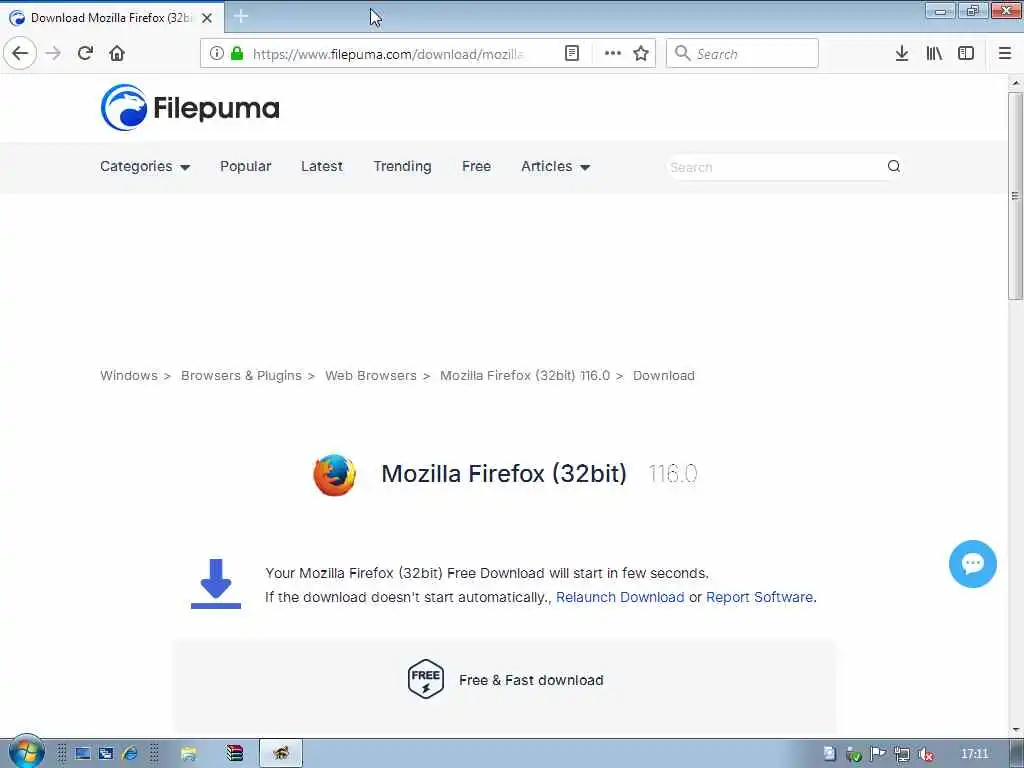Screen dimensions: 1024x768
Task: Open the Free section
Action: coord(476,167)
